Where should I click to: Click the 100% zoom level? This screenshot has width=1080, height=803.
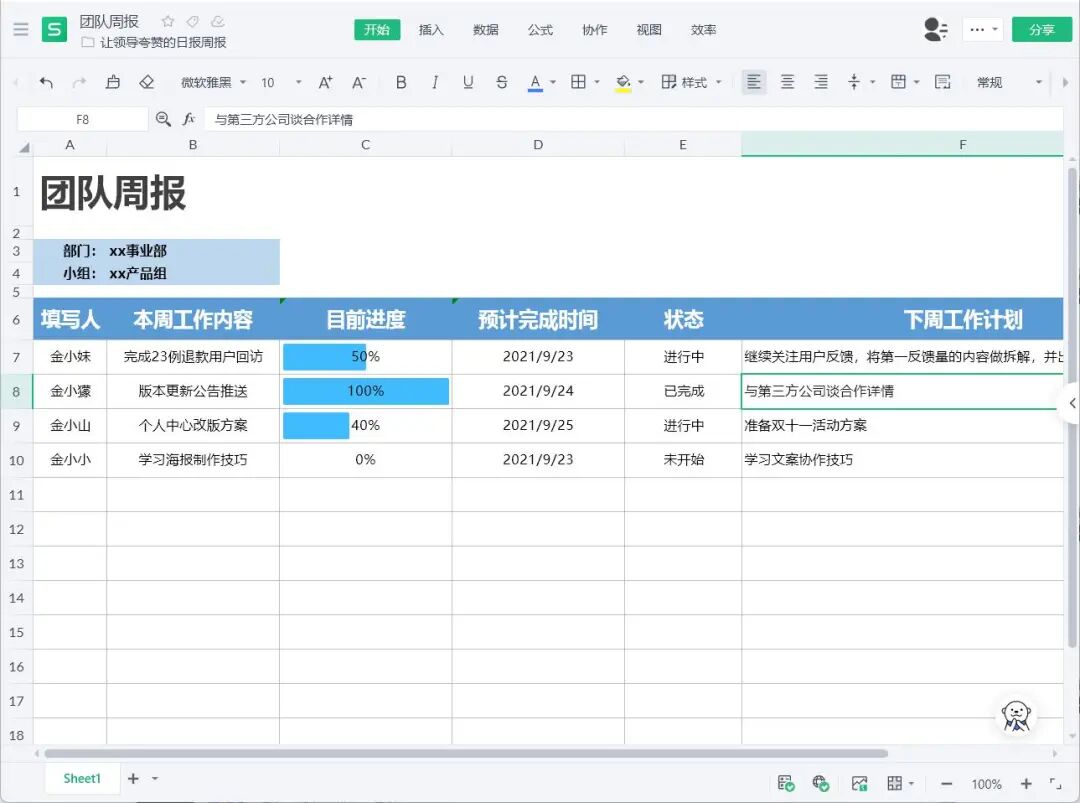tap(986, 784)
